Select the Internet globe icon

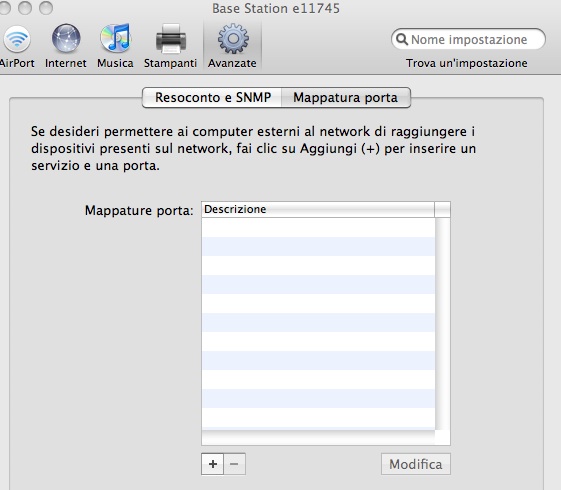[66, 38]
